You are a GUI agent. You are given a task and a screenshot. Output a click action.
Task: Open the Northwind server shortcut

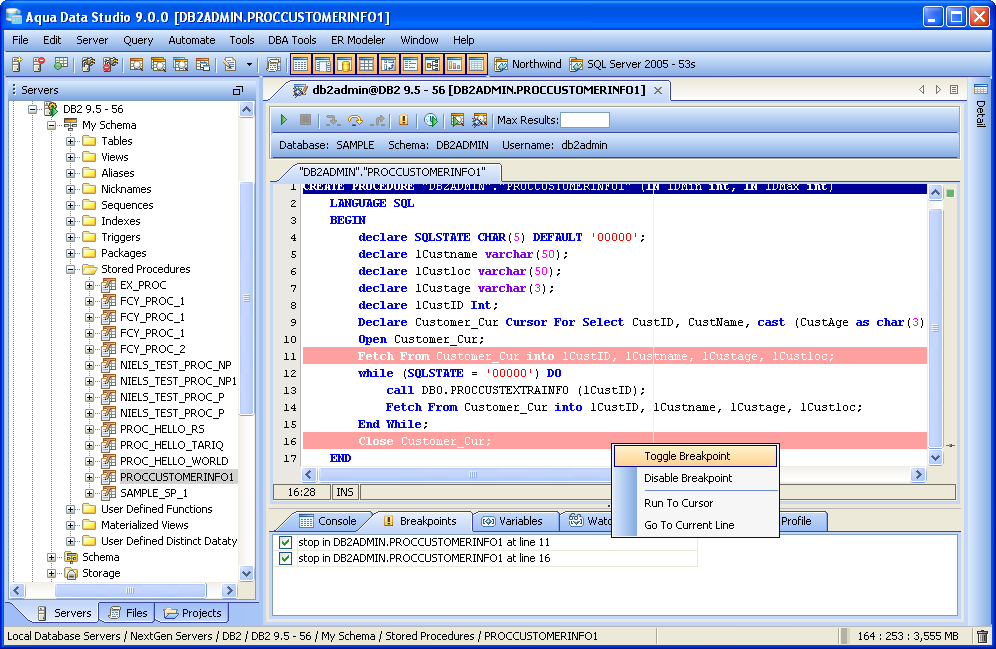pos(527,65)
